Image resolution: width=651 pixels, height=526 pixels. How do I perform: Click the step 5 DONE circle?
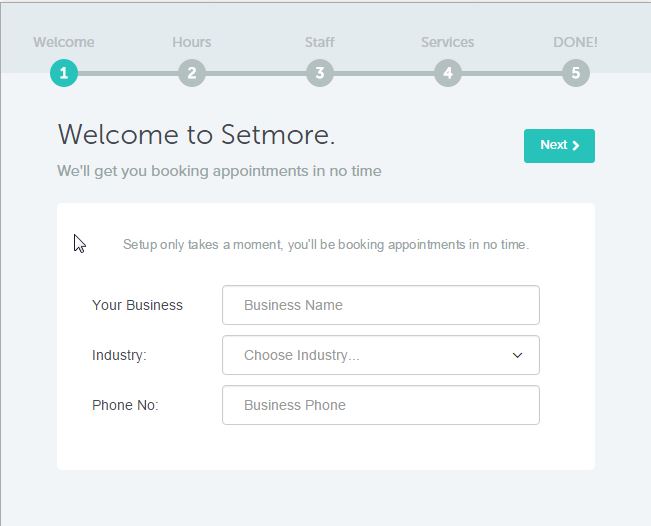[x=575, y=73]
